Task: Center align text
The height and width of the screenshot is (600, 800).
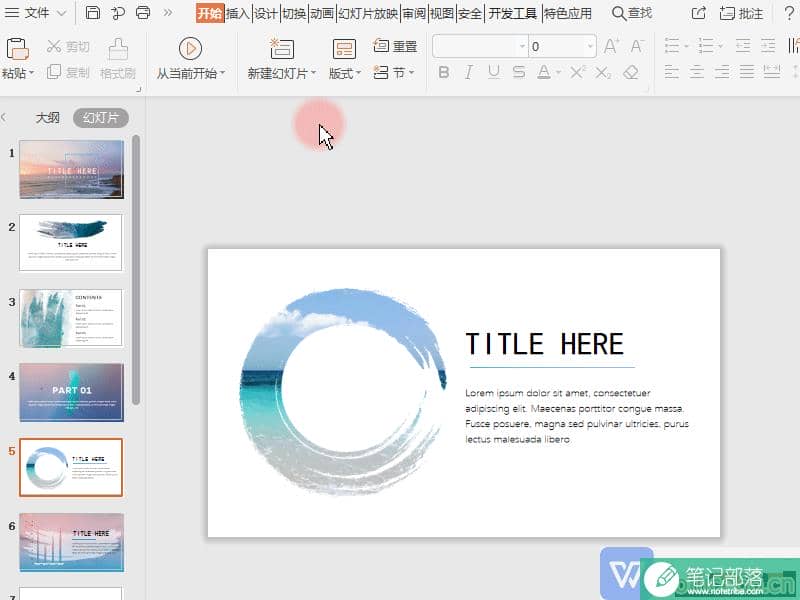Action: click(x=697, y=72)
